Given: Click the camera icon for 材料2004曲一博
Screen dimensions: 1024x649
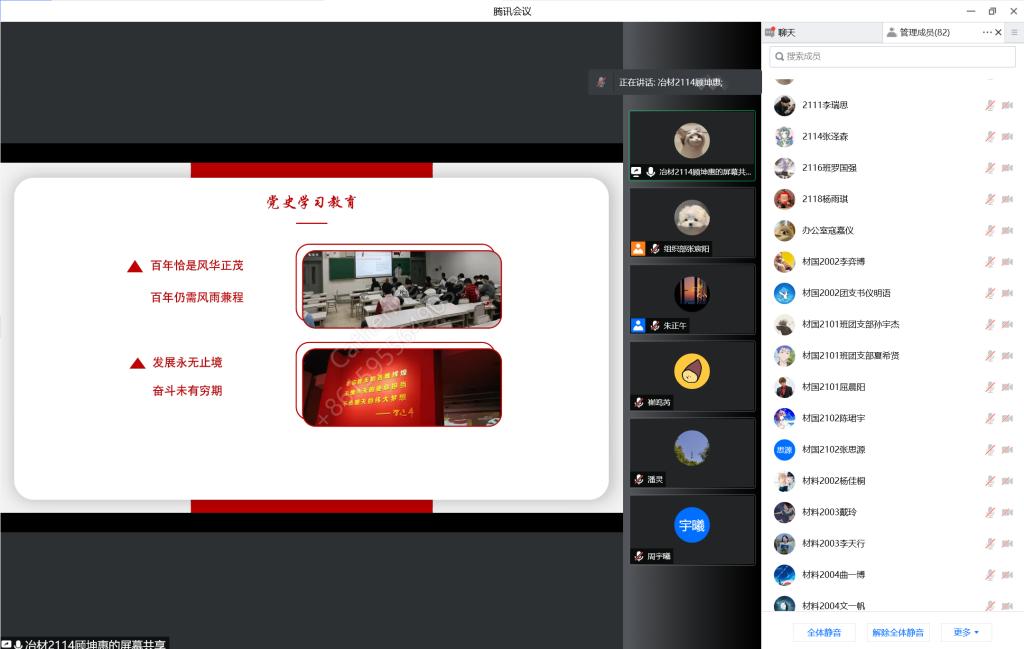Looking at the screenshot, I should coord(1007,575).
